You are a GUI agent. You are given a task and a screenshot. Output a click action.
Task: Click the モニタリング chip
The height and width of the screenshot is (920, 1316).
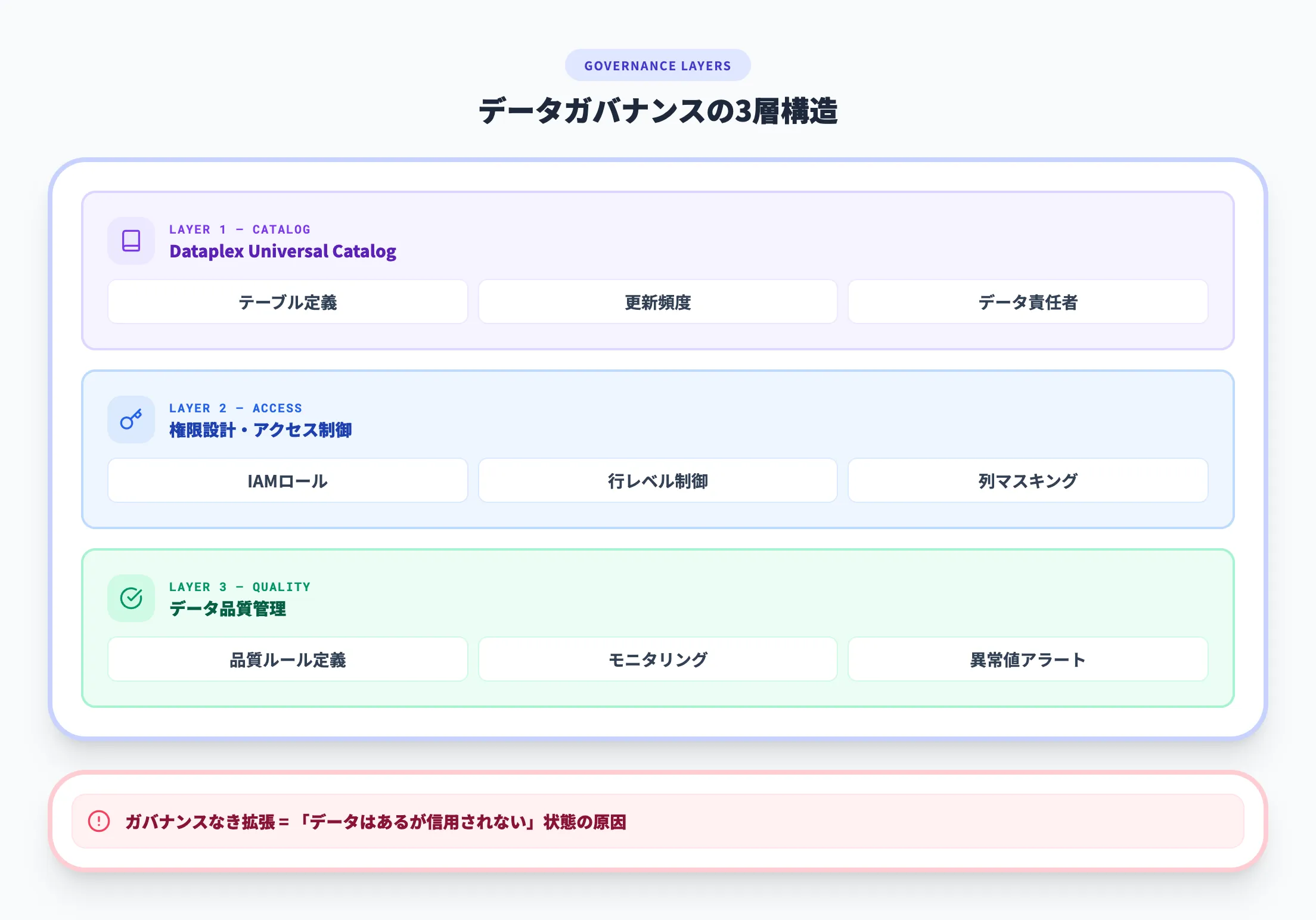click(657, 659)
